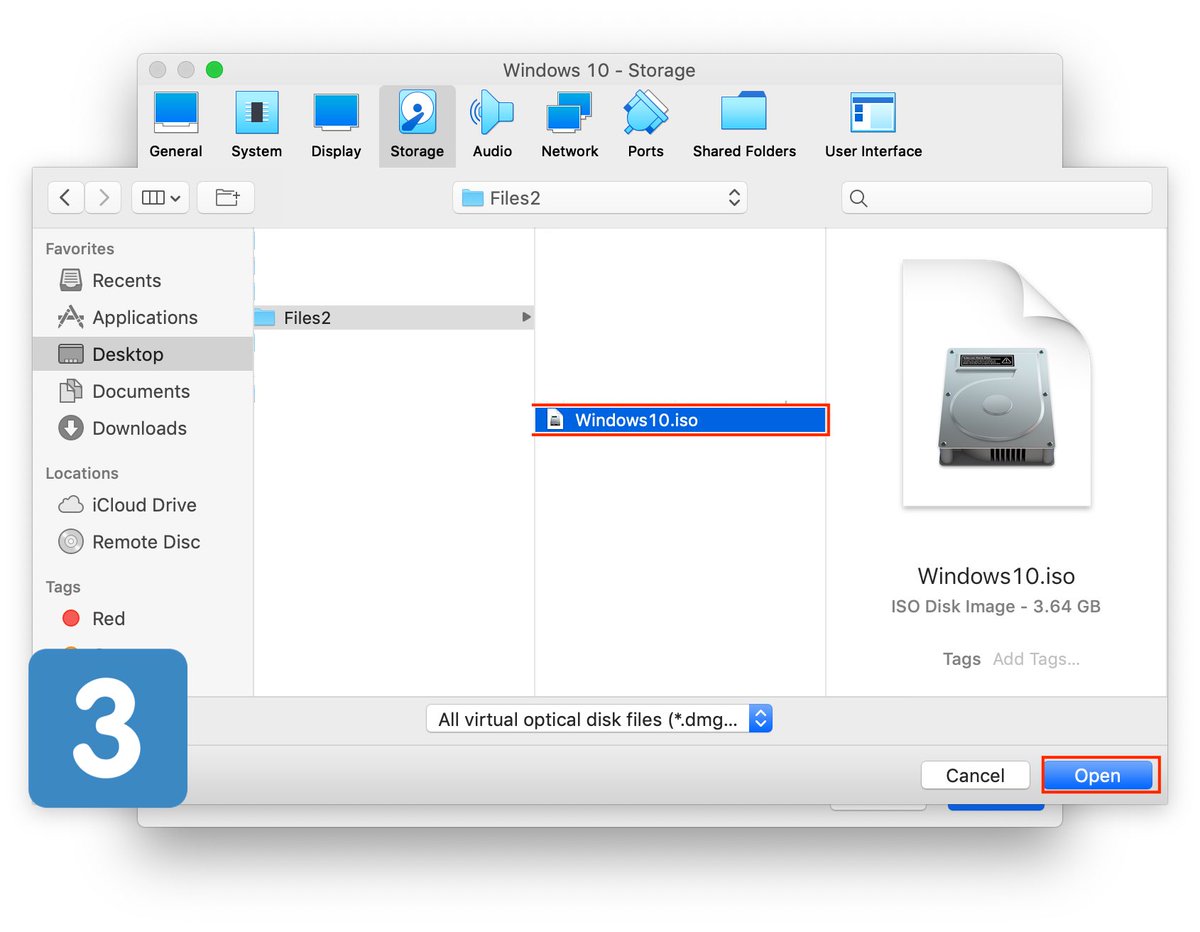Switch to User Interface tab
1200x932 pixels.
pos(873,126)
